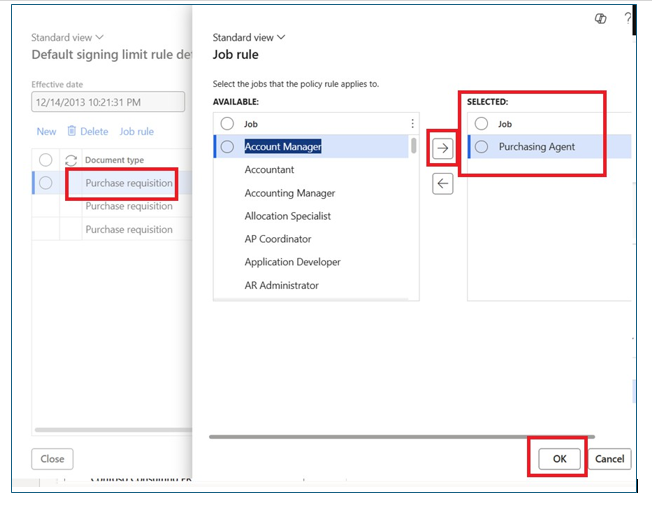The width and height of the screenshot is (652, 507).
Task: Select the Purchasing Agent row radio button
Action: point(482,147)
